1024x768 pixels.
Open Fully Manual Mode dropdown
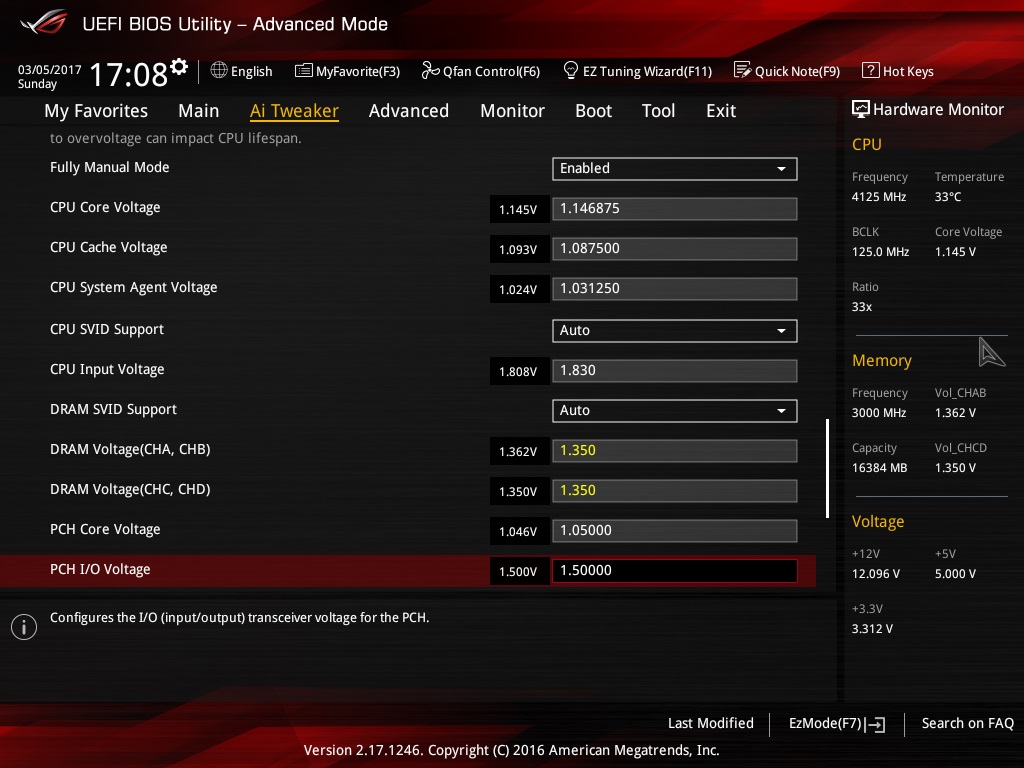coord(675,168)
